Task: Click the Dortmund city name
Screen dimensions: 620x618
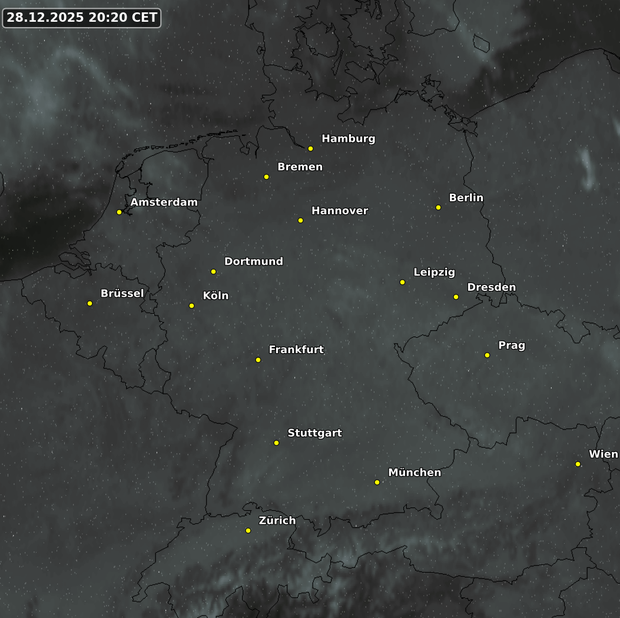Action: click(253, 261)
